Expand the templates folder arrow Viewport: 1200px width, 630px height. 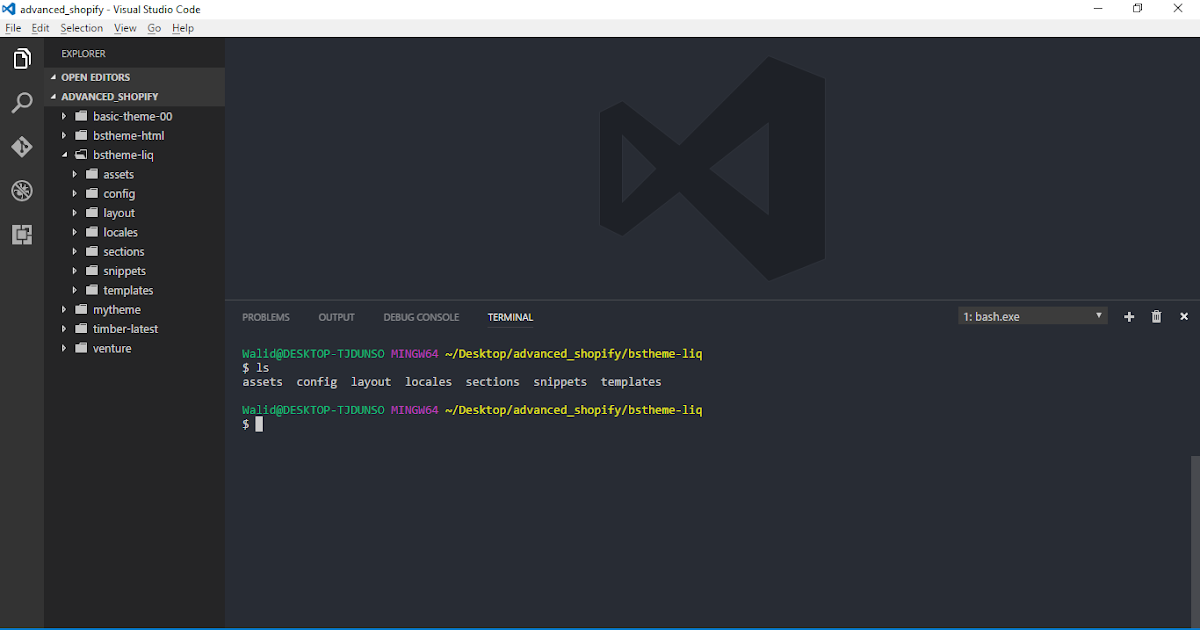[74, 290]
